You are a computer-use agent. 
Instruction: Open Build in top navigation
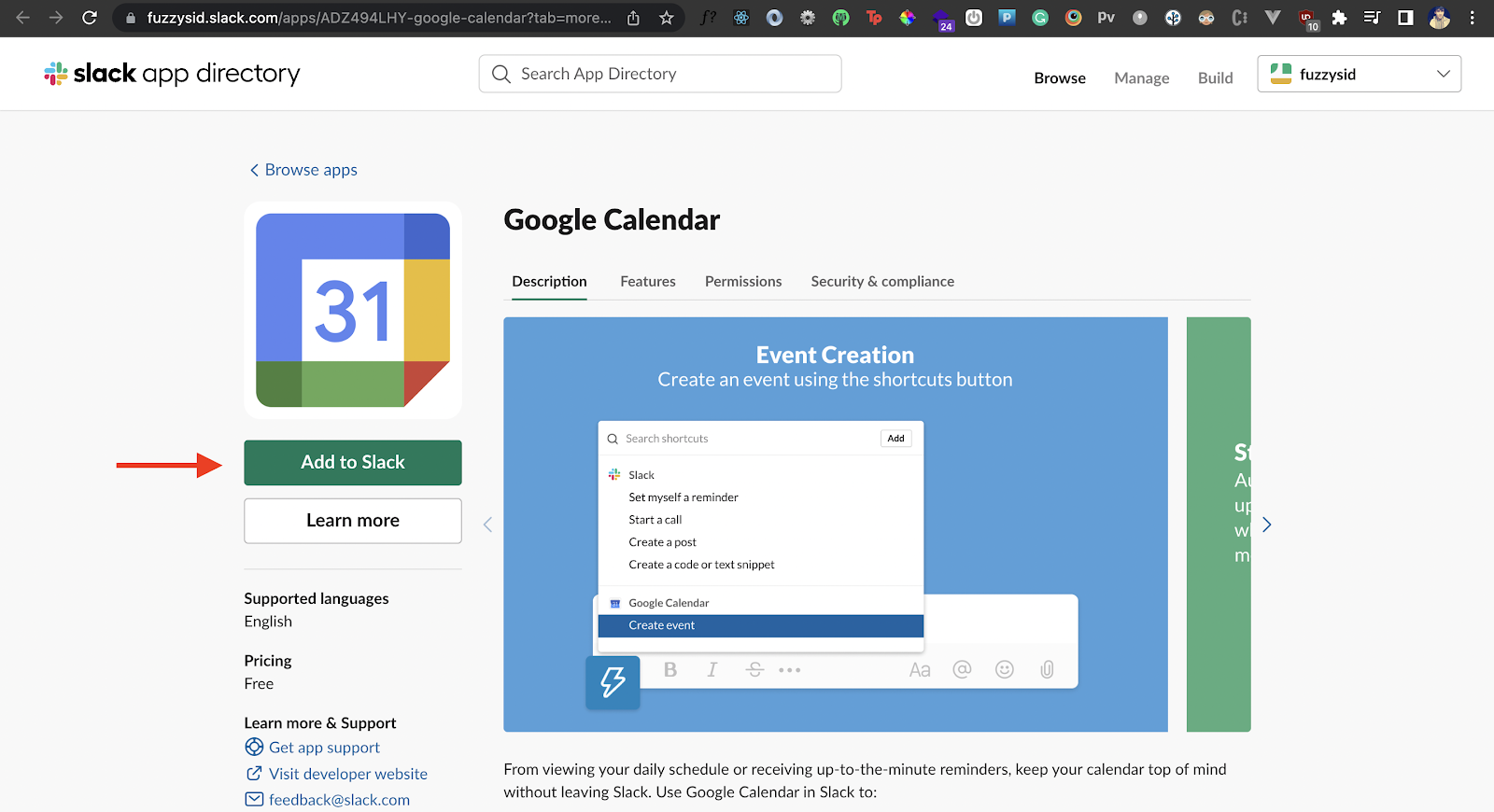(x=1216, y=78)
